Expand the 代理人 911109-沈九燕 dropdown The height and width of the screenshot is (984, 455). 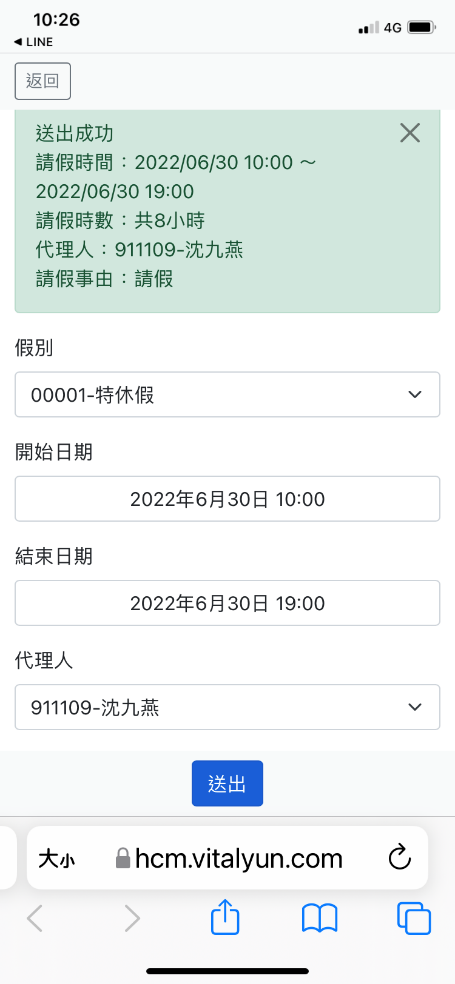coord(227,707)
